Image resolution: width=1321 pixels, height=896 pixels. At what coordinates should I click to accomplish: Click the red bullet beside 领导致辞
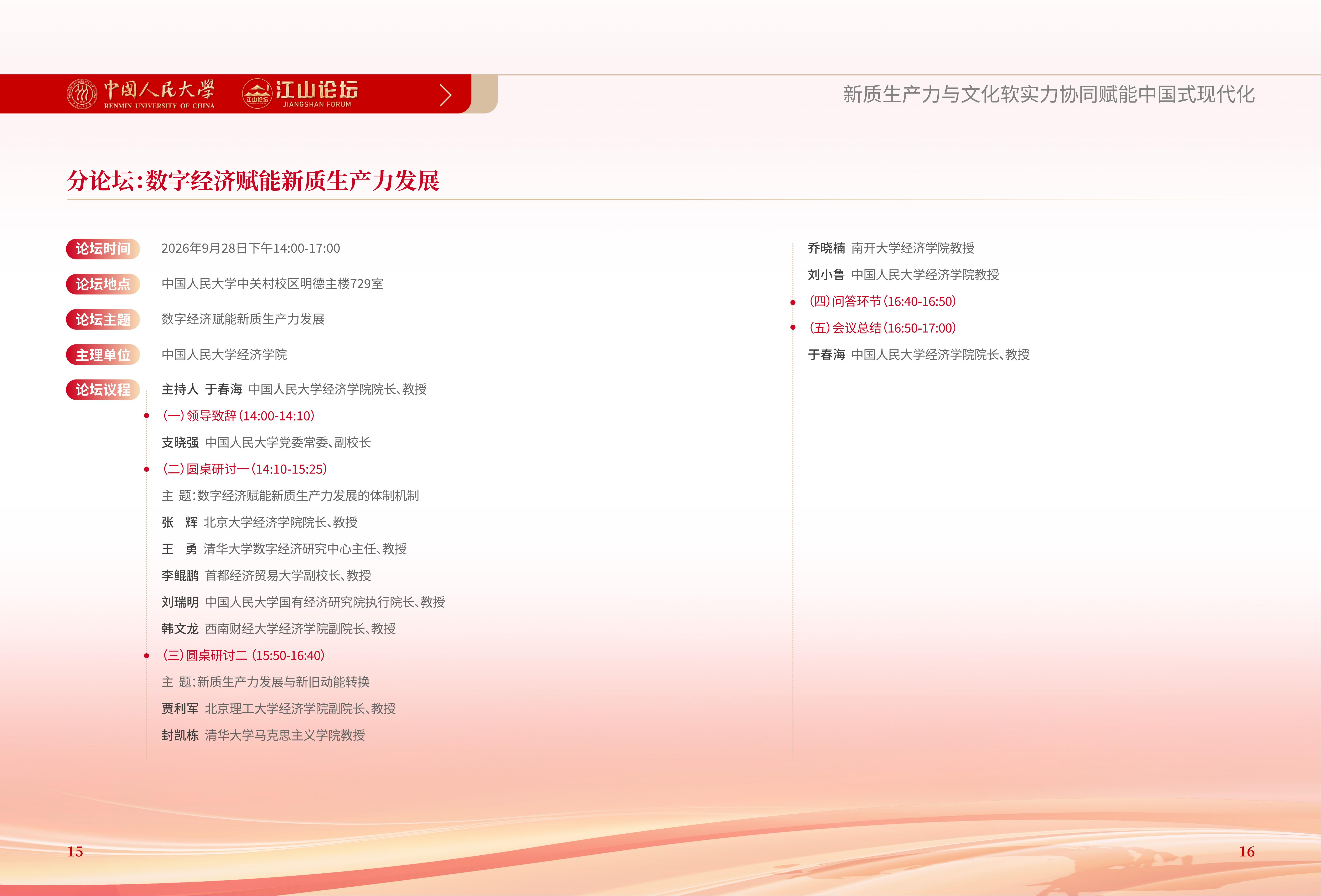(x=147, y=416)
